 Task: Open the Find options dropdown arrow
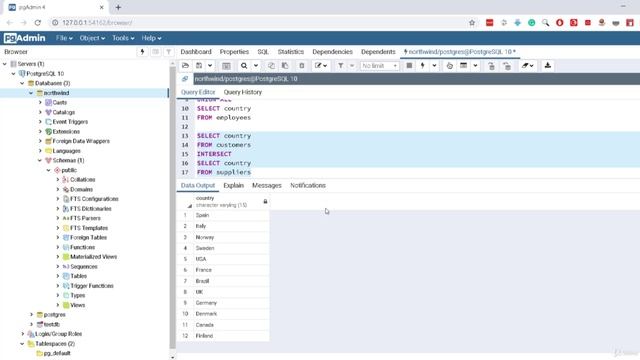pyautogui.click(x=256, y=66)
